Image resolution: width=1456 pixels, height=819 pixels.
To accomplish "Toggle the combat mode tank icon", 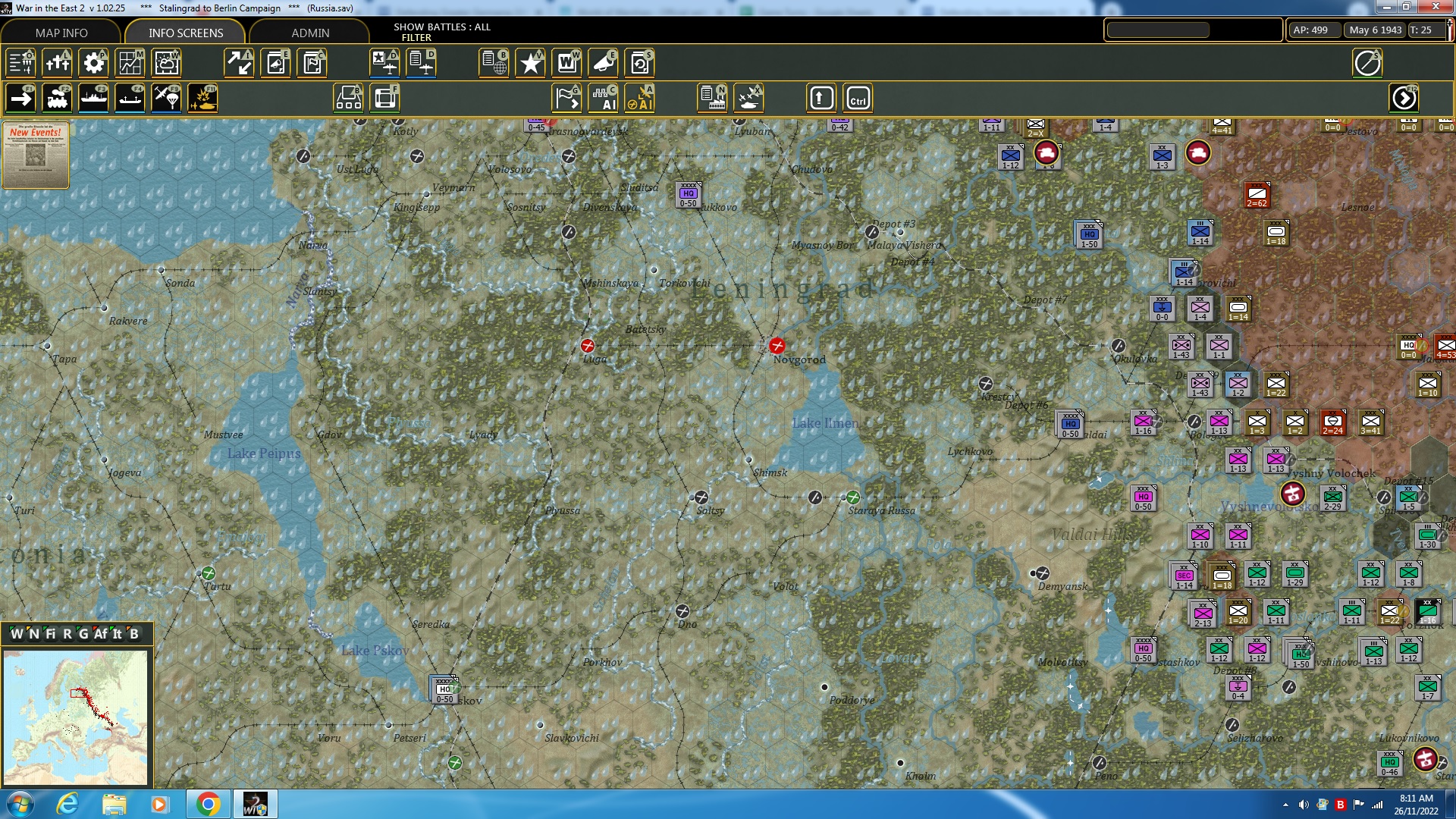I will (x=203, y=99).
